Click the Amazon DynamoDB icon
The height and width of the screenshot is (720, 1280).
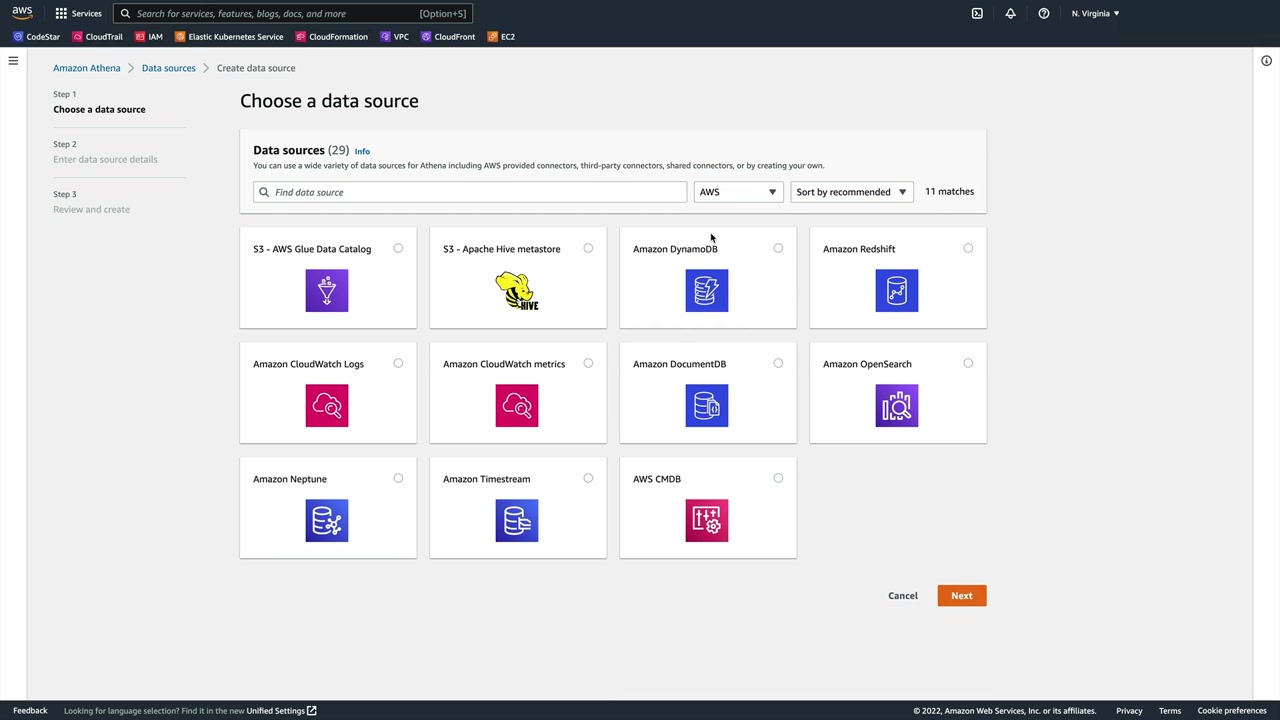pos(707,290)
